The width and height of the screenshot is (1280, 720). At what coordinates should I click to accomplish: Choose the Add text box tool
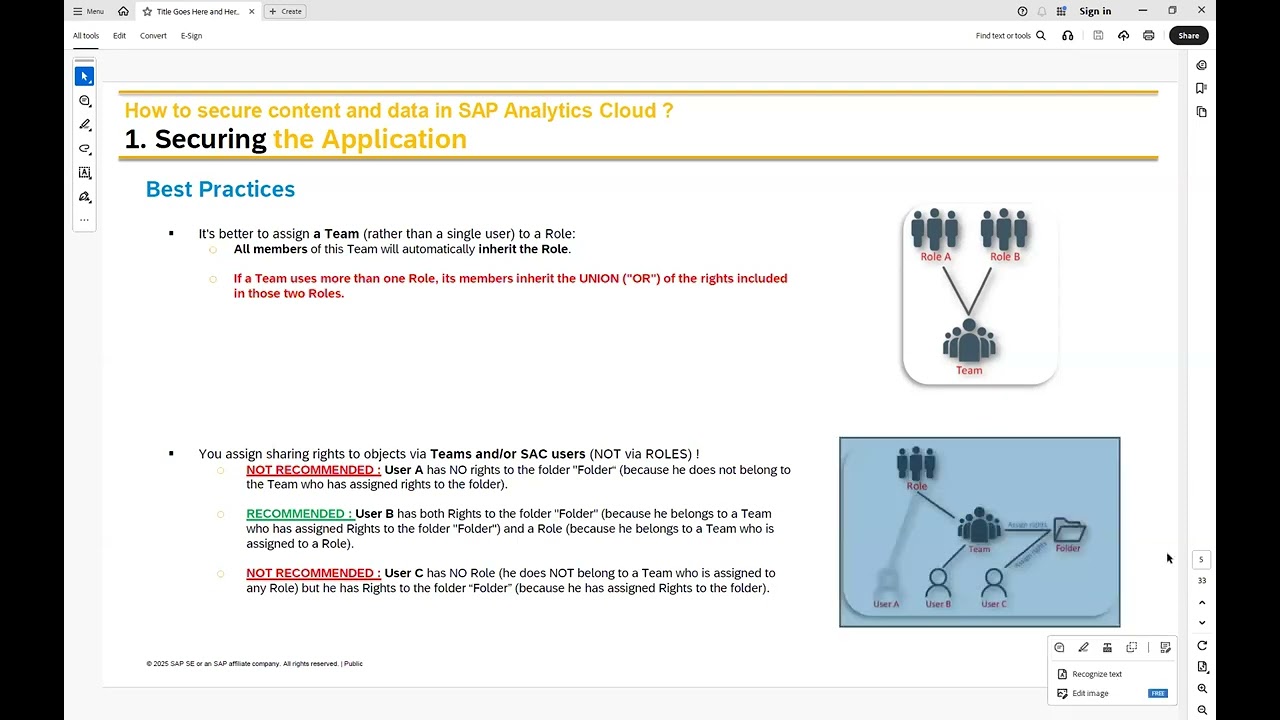tap(85, 172)
